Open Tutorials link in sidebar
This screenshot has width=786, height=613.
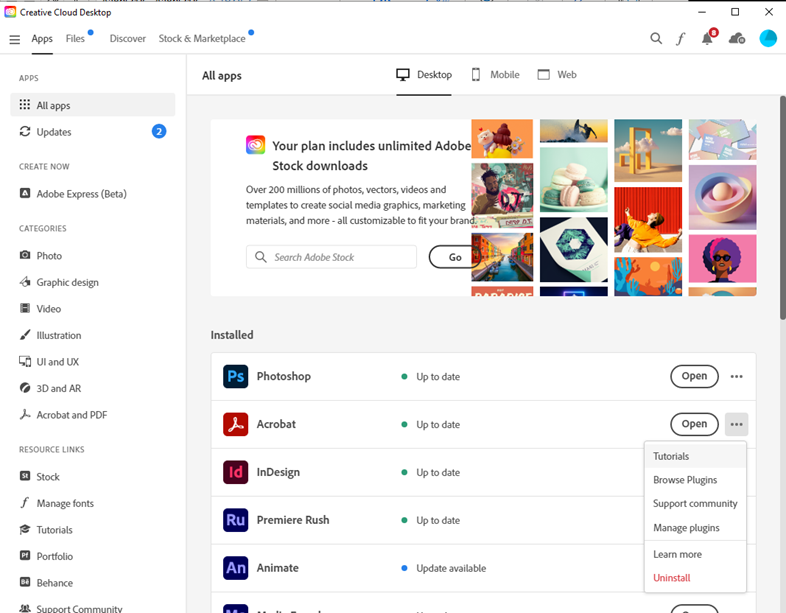[x=46, y=530]
